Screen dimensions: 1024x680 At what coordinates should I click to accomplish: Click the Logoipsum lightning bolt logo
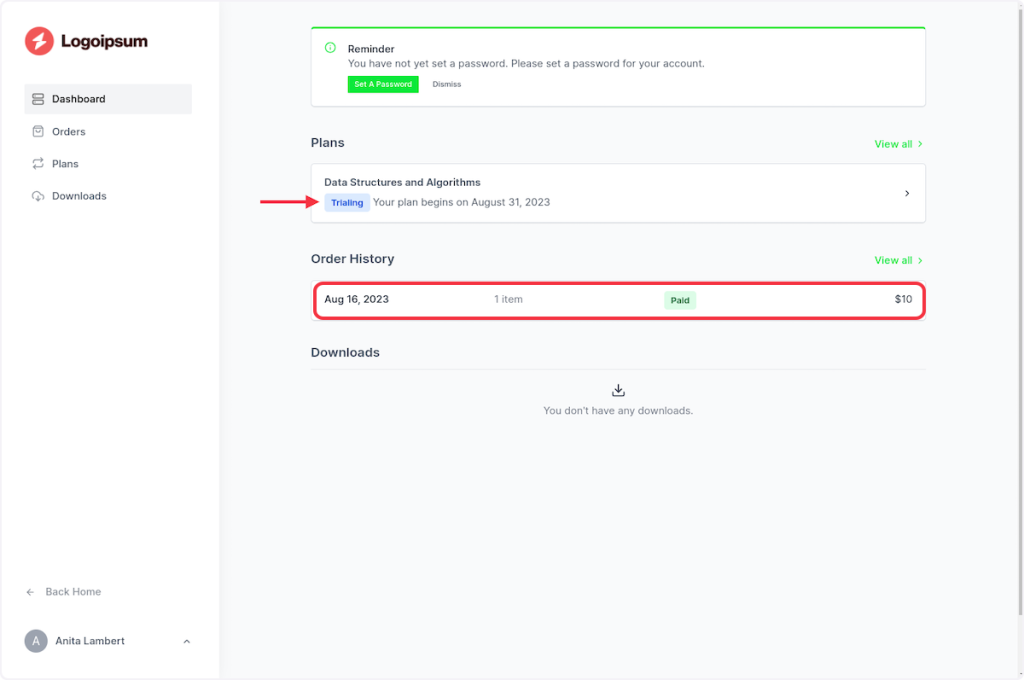pyautogui.click(x=39, y=41)
